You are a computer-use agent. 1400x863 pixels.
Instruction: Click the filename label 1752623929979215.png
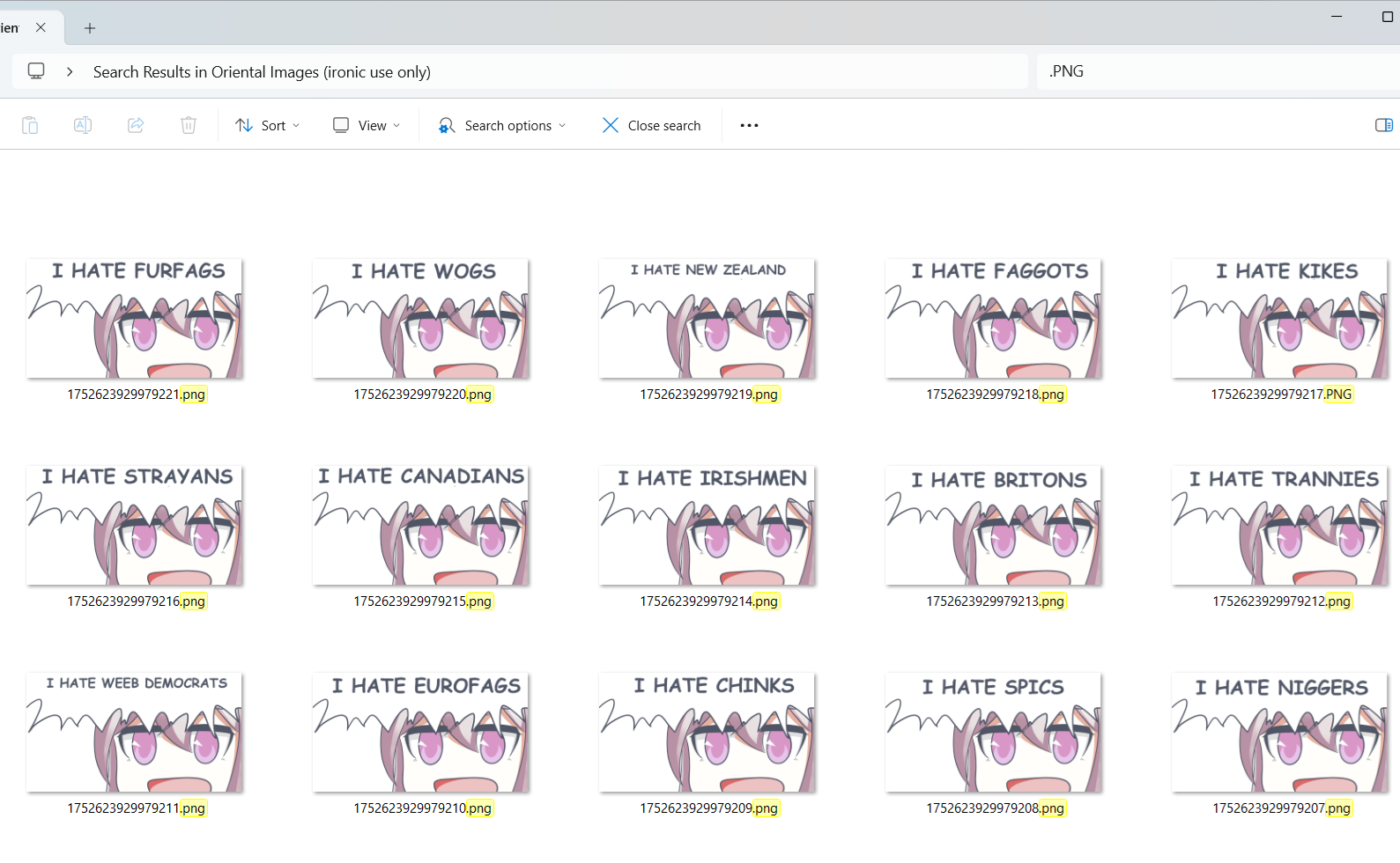[x=423, y=601]
